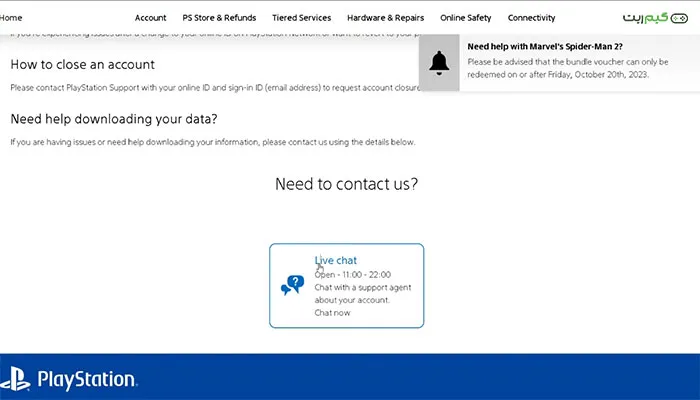Select the Tiered Services menu item

[301, 18]
